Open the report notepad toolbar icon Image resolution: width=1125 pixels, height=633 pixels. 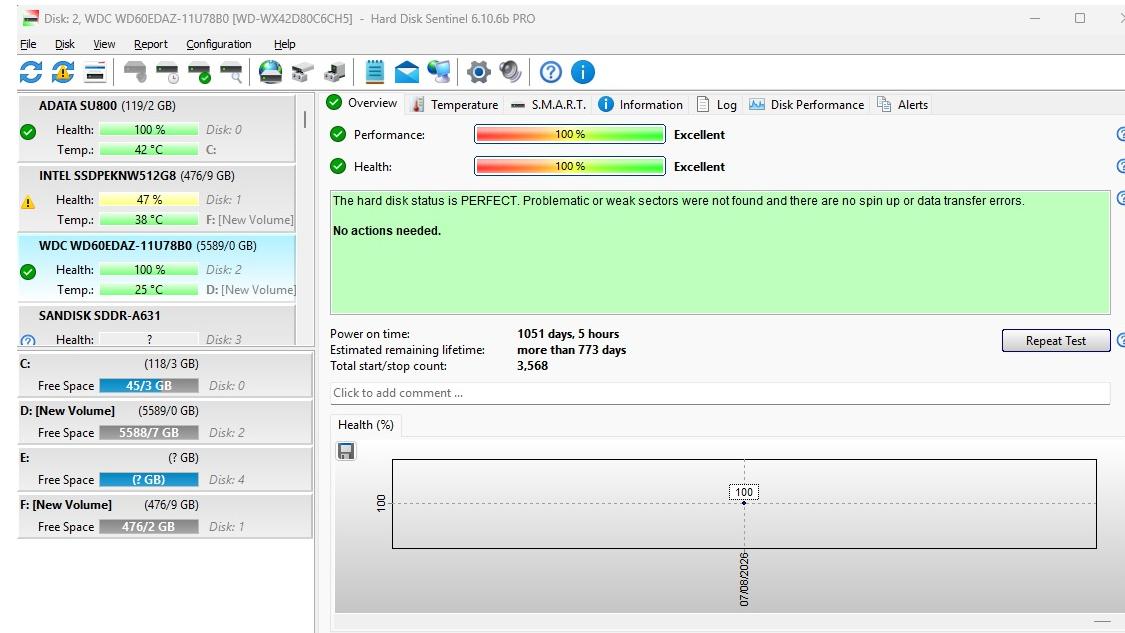(x=375, y=72)
